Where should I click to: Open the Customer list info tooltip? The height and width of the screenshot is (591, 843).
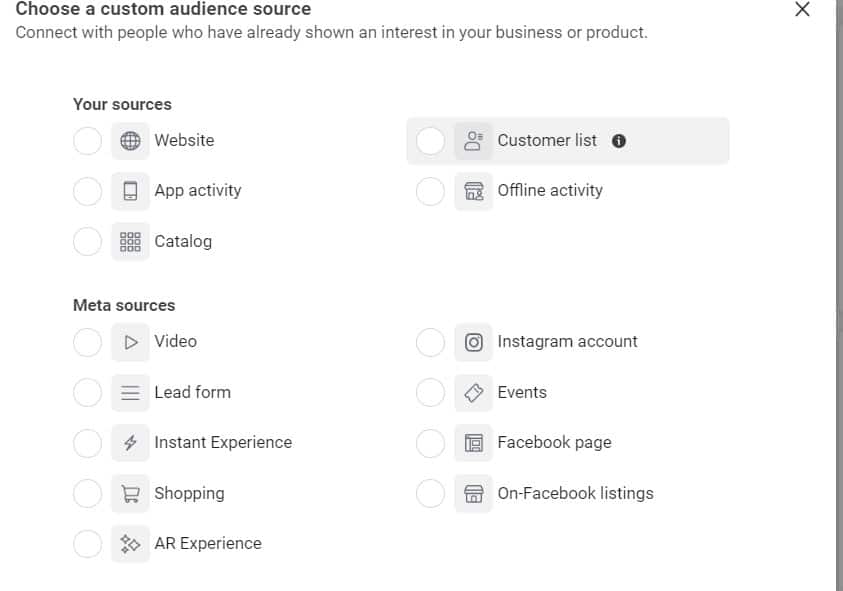619,141
